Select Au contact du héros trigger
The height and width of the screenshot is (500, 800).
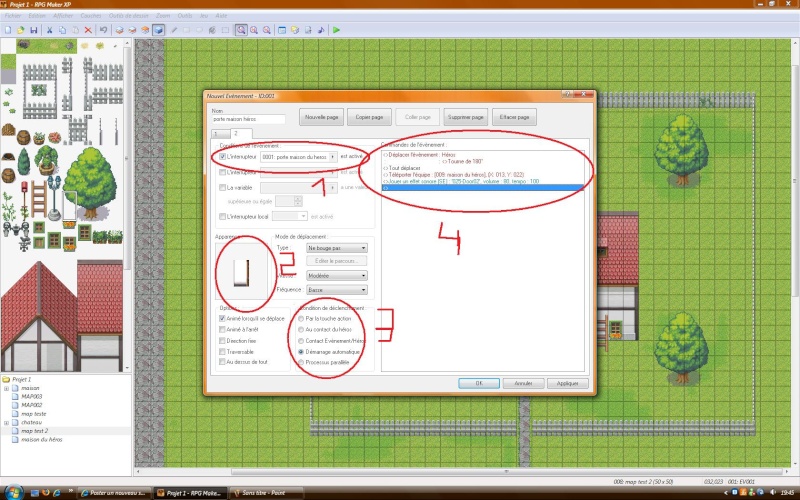(301, 330)
